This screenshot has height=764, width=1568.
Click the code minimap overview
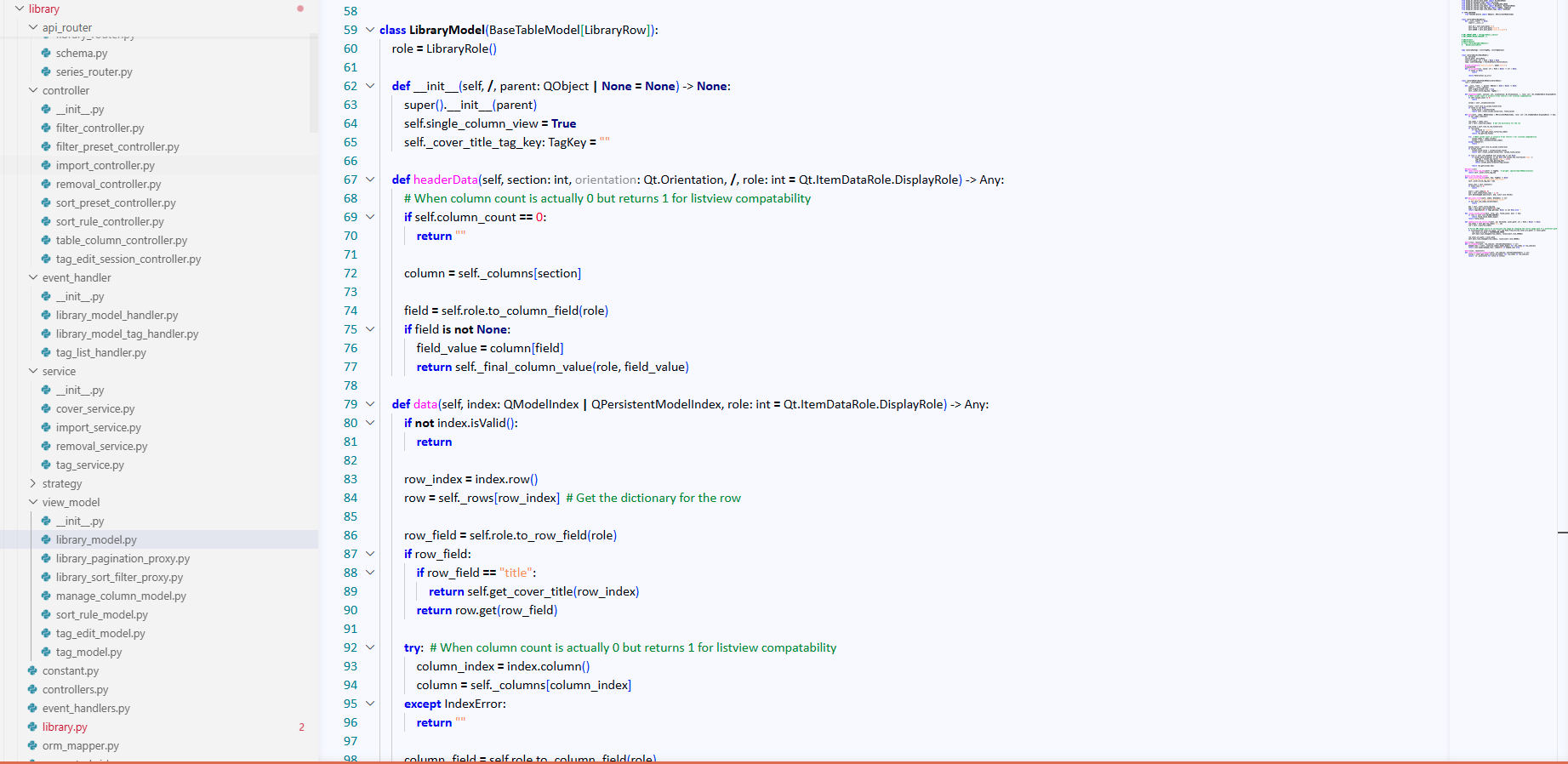[x=1508, y=128]
